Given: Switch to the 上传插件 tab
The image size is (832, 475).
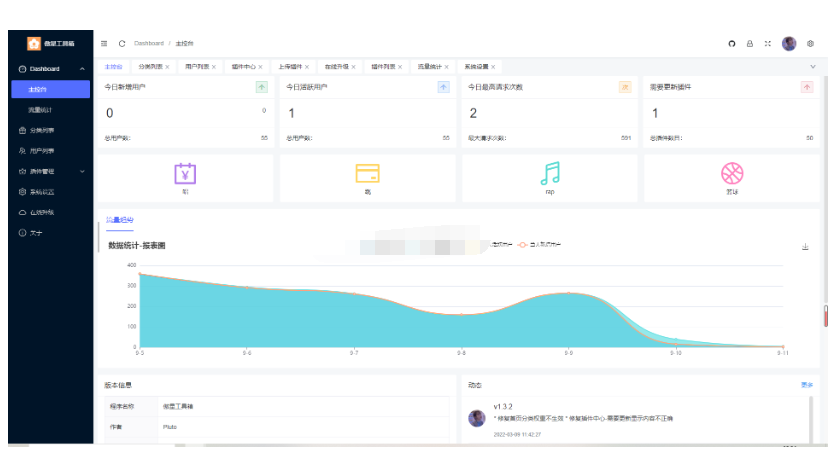Looking at the screenshot, I should point(290,67).
